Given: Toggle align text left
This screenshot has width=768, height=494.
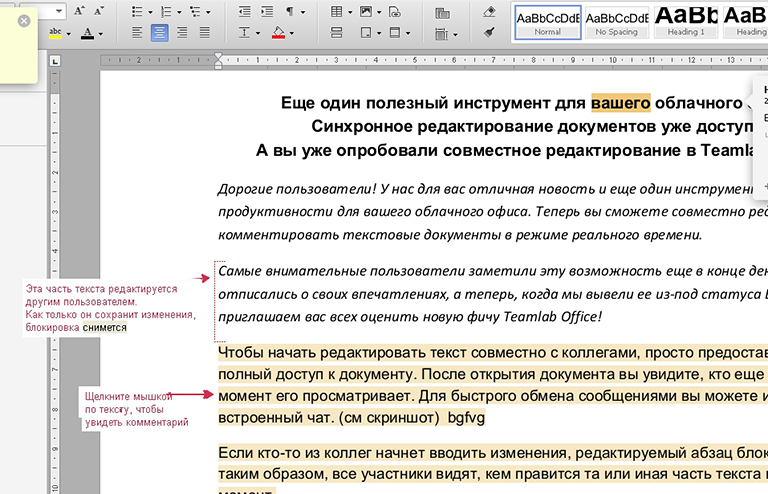Looking at the screenshot, I should coord(137,33).
